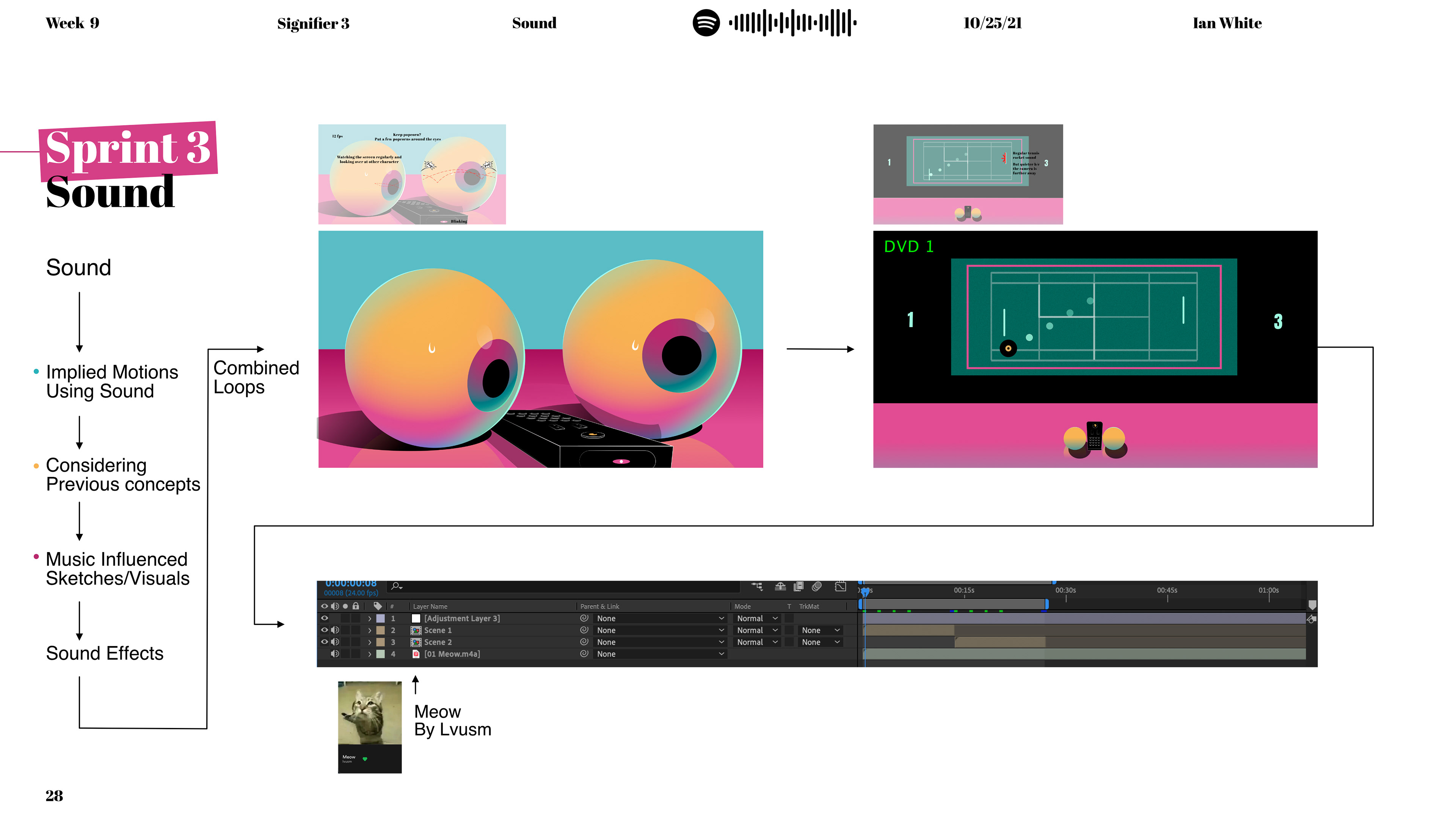1456x819 pixels.
Task: Mute the 01 Meow.m4a audio layer
Action: (335, 654)
